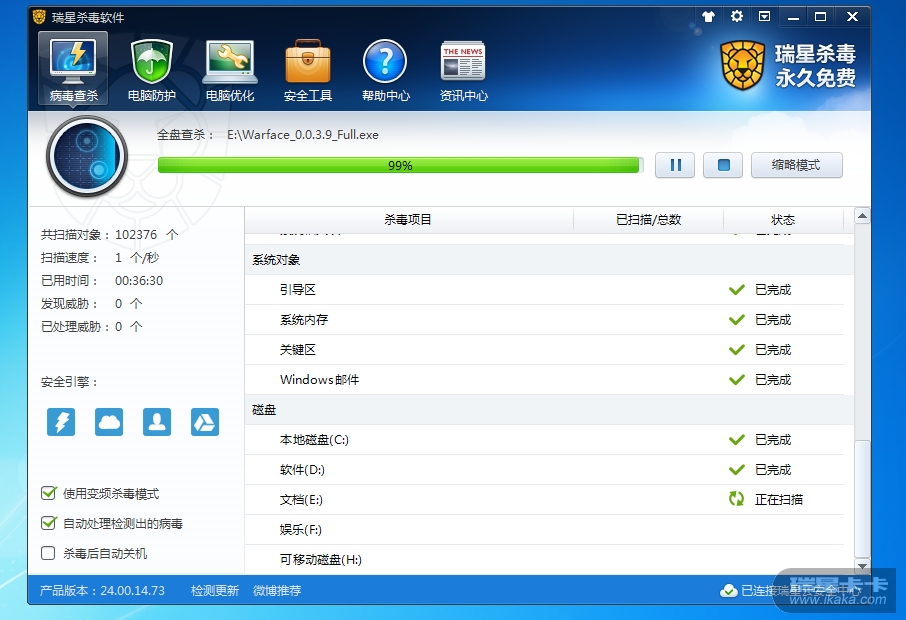This screenshot has height=620, width=906.
Task: Open the 病毒查杀 virus scan tab
Action: pos(73,68)
